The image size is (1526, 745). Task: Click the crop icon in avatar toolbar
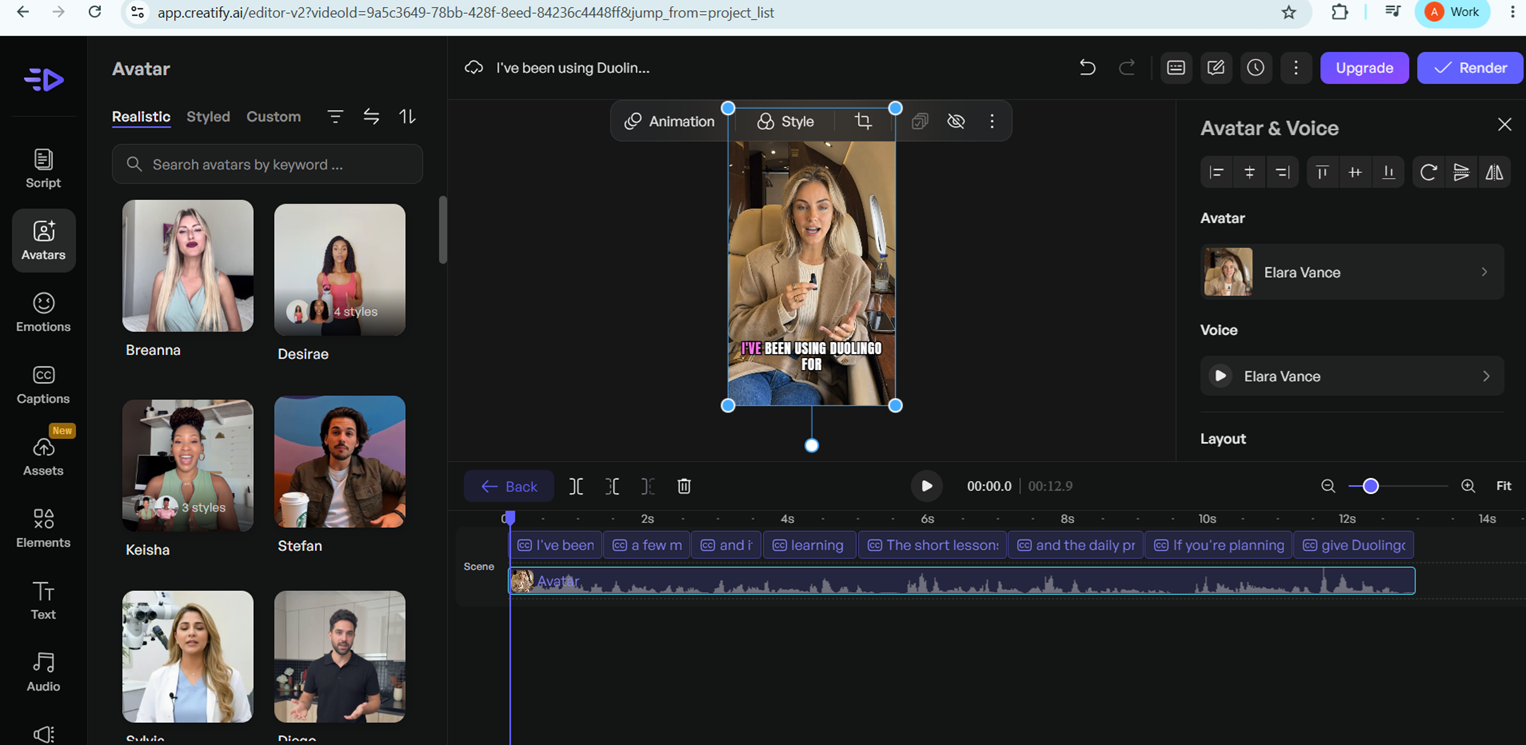(863, 121)
